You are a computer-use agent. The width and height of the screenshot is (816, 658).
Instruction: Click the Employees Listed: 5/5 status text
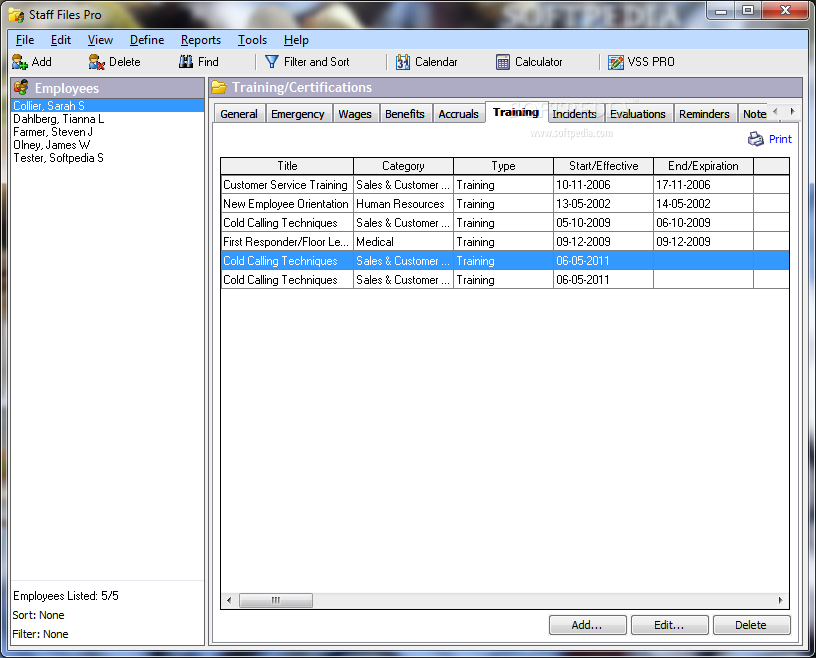(66, 596)
